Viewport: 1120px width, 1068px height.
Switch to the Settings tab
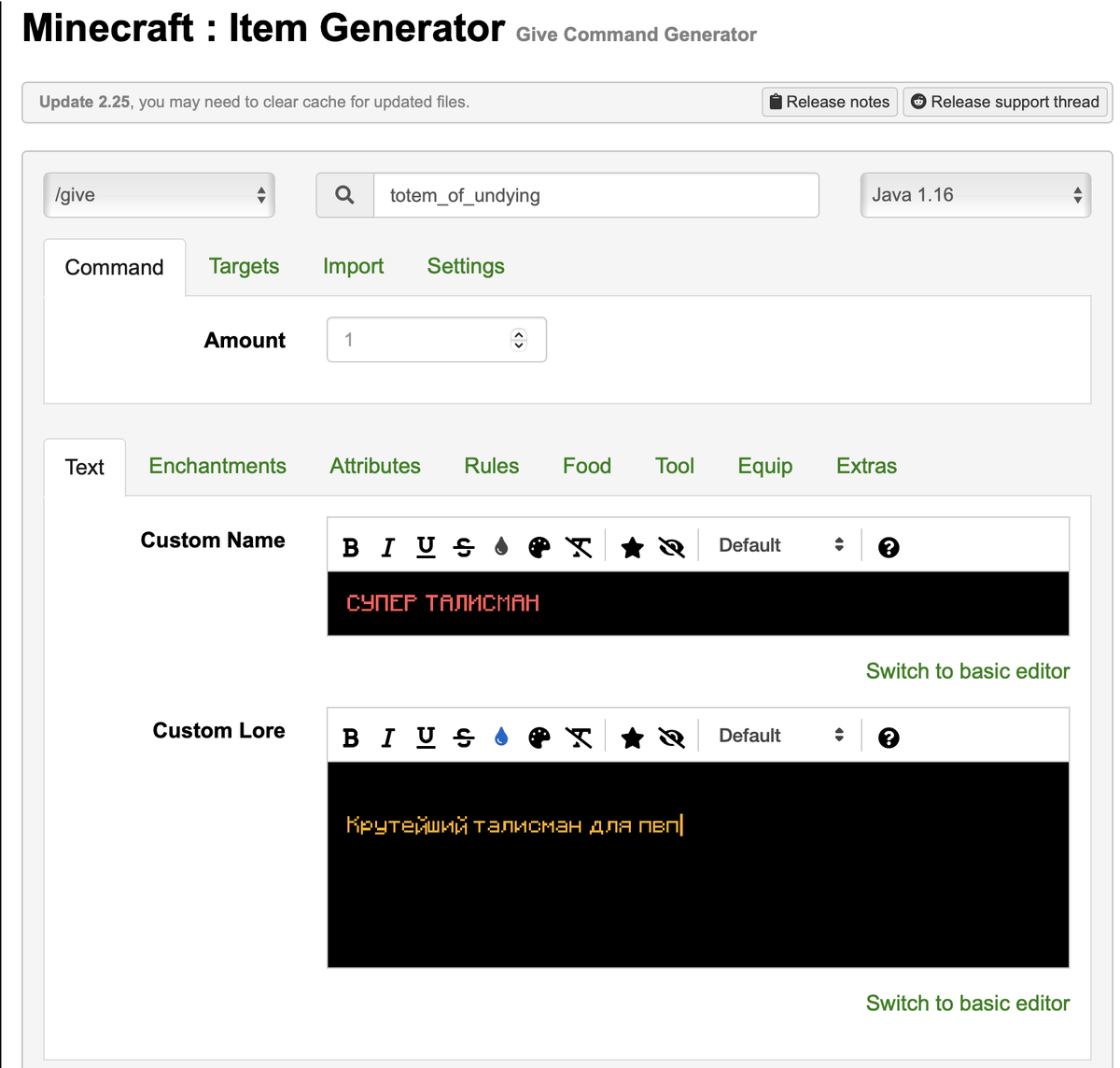click(466, 266)
